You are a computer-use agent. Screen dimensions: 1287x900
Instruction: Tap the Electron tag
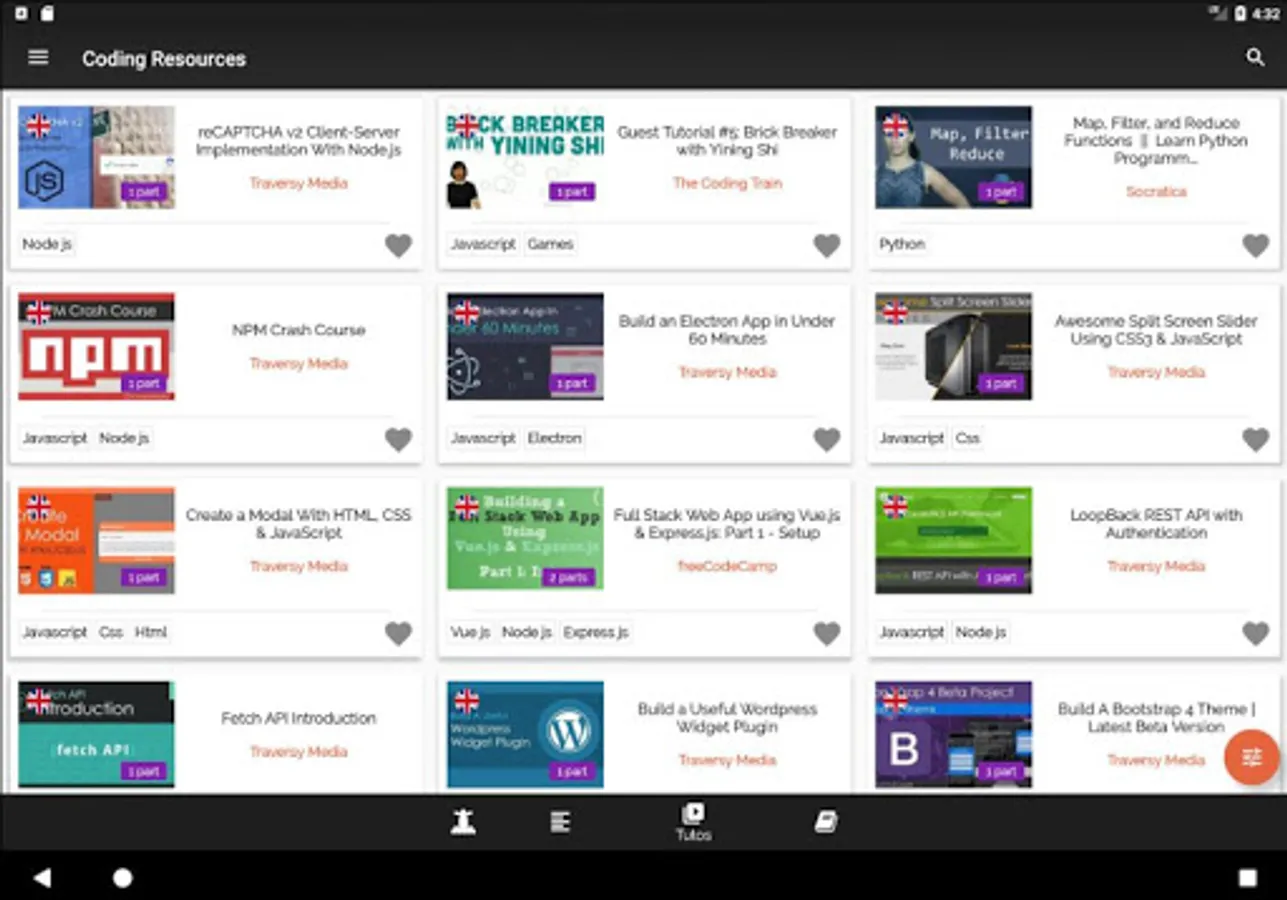pos(554,438)
